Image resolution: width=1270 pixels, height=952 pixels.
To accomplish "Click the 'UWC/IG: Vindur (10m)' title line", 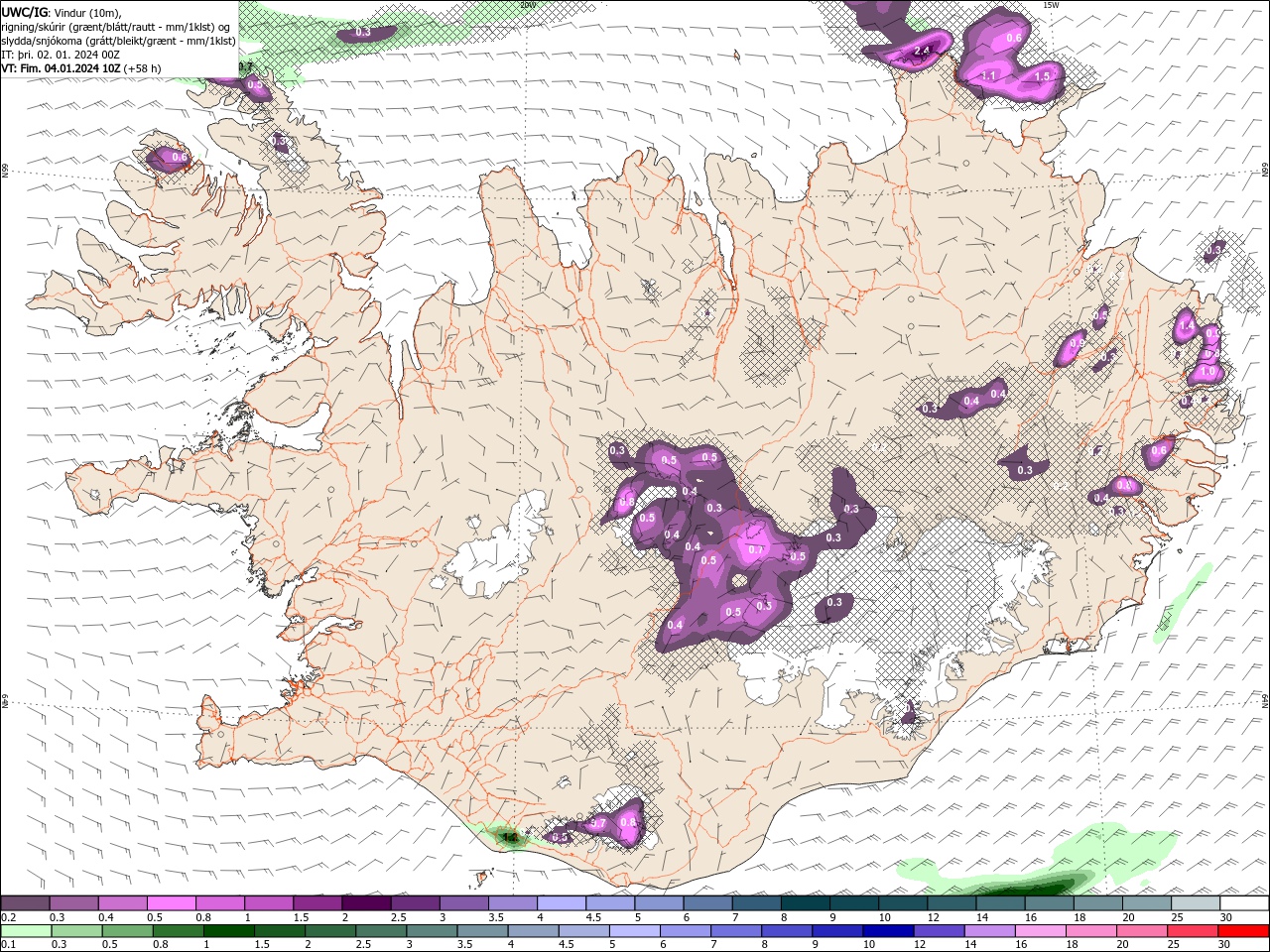I will [62, 12].
